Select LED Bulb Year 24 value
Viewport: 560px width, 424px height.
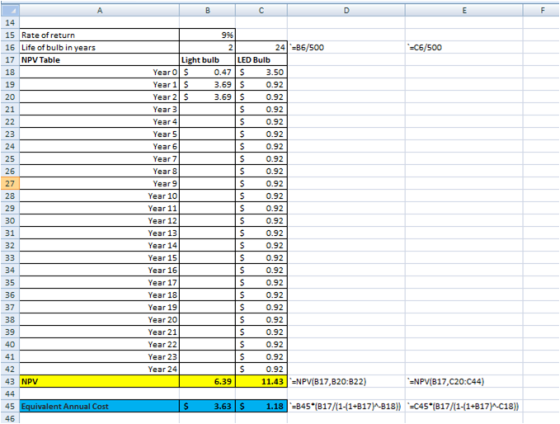(261, 369)
